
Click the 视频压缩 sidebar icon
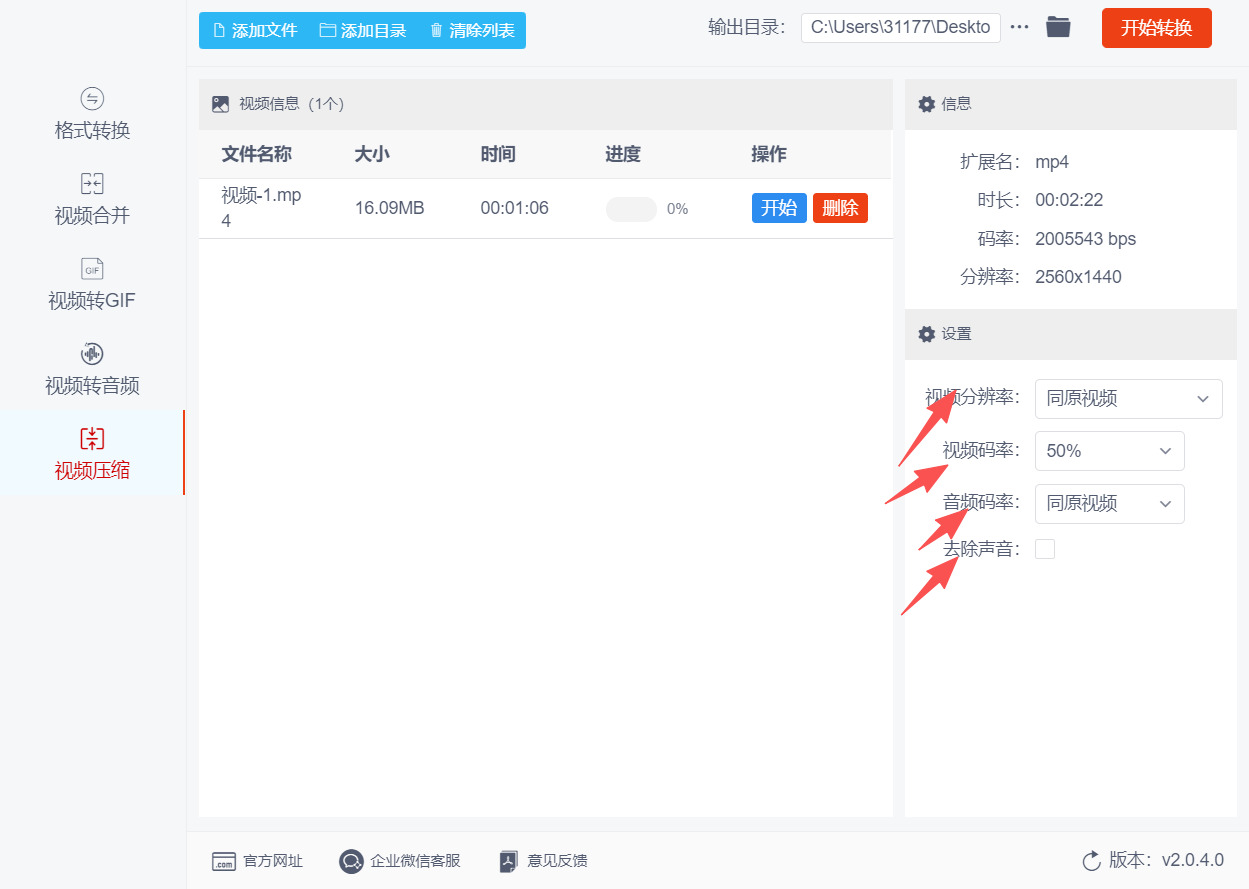92,438
